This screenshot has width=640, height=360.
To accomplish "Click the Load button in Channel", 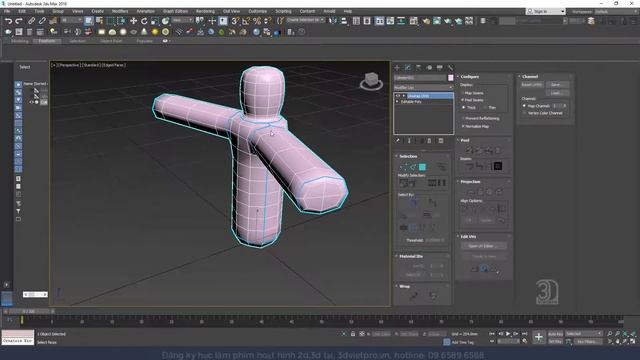I will coord(557,93).
